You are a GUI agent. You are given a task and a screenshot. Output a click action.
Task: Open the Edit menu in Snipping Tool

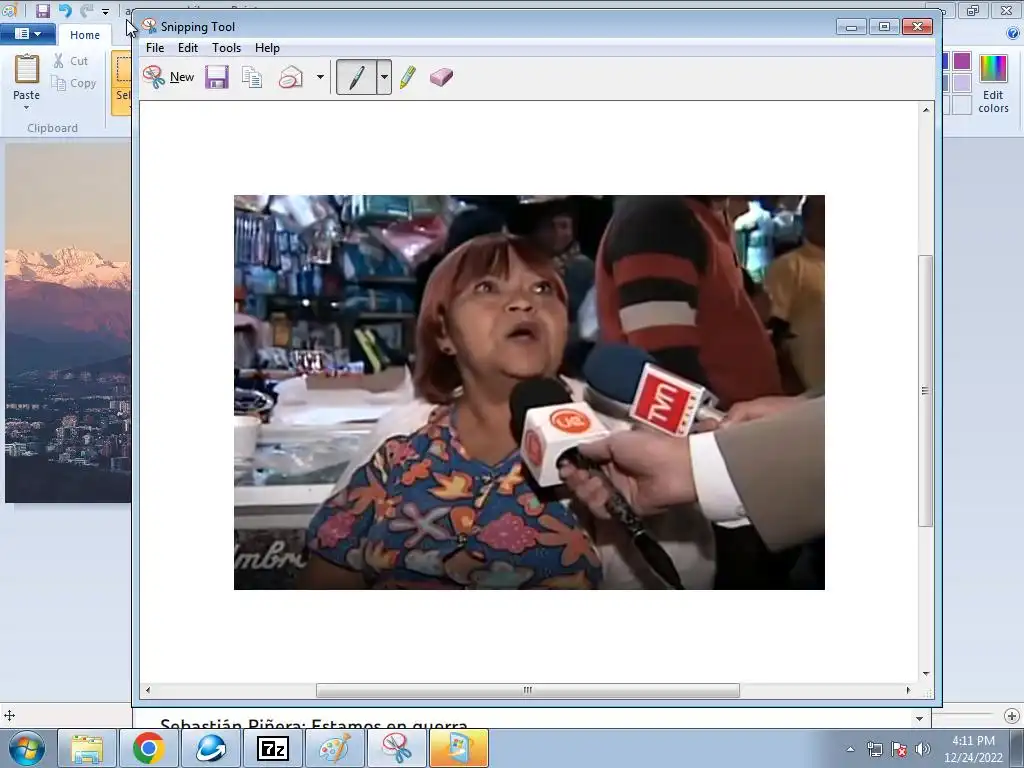coord(187,48)
